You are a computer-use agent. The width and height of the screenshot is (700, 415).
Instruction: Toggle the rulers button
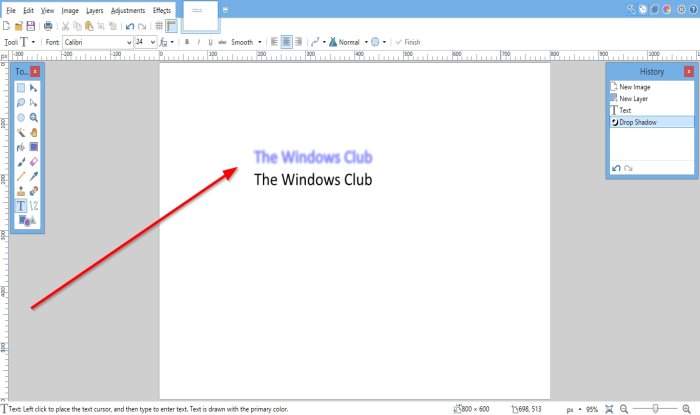[x=171, y=26]
